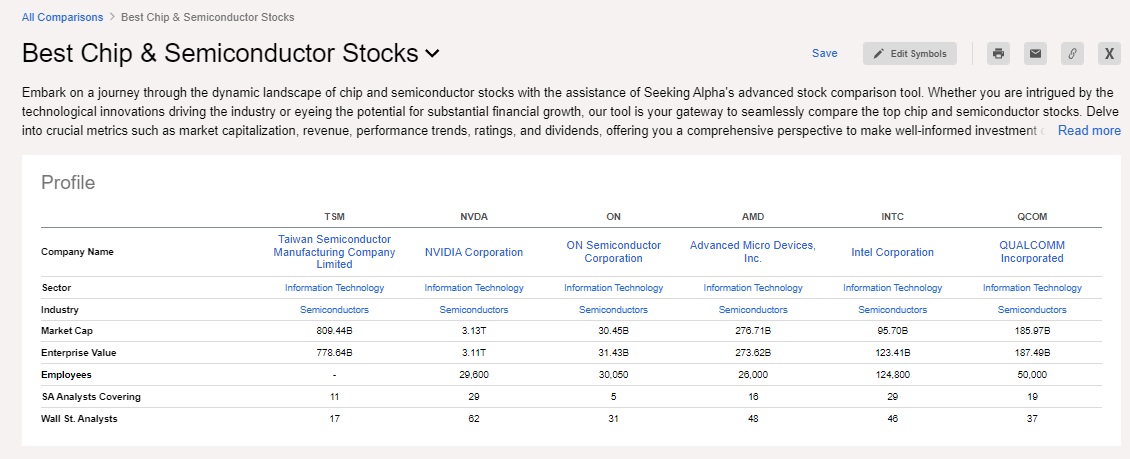Image resolution: width=1130 pixels, height=459 pixels.
Task: Save this comparison
Action: (824, 53)
